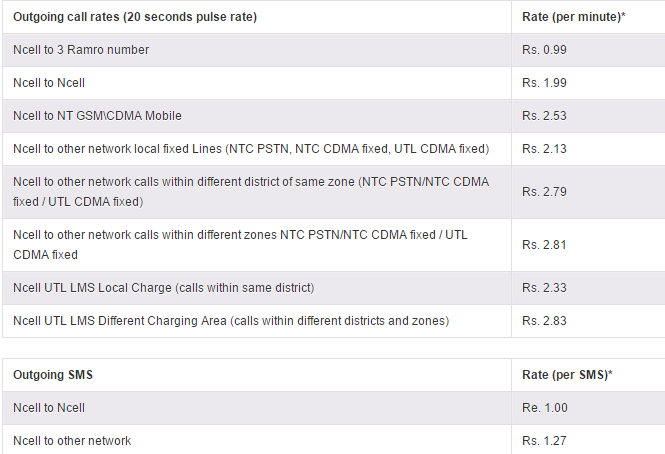The height and width of the screenshot is (454, 665).
Task: Select the "Ncell to 3 Ramro number" row label
Action: point(82,50)
